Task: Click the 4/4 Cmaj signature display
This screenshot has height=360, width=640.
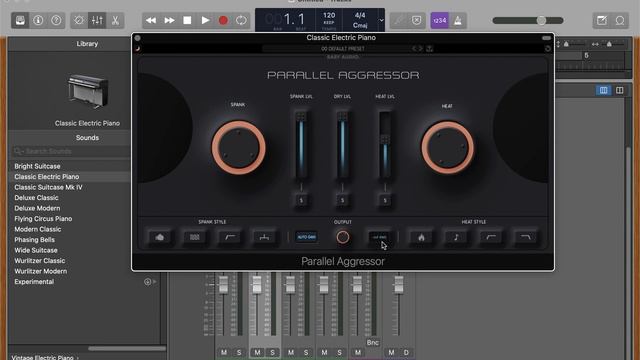Action: 360,20
